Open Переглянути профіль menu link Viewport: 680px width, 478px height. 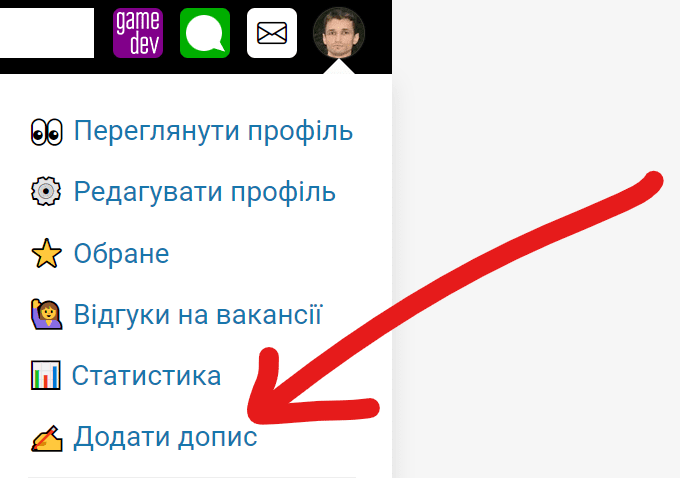(213, 131)
